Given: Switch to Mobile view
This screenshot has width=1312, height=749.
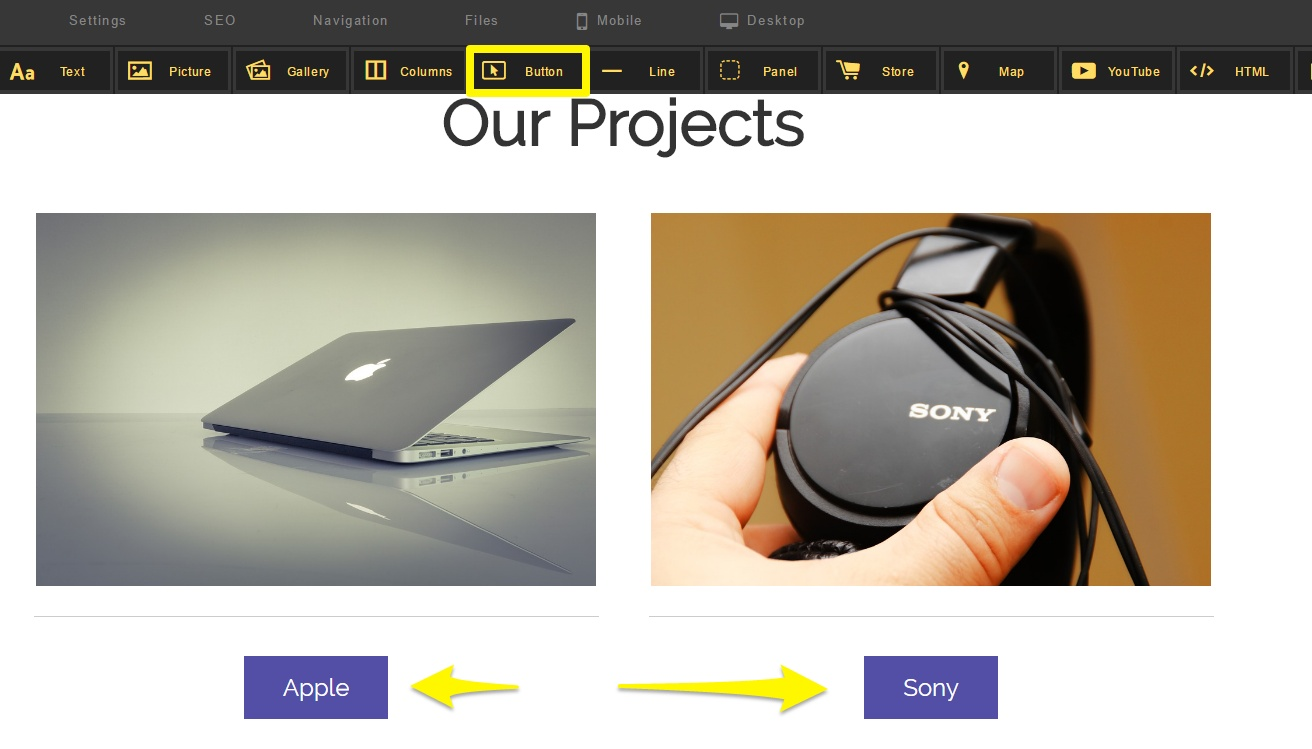Looking at the screenshot, I should point(609,20).
